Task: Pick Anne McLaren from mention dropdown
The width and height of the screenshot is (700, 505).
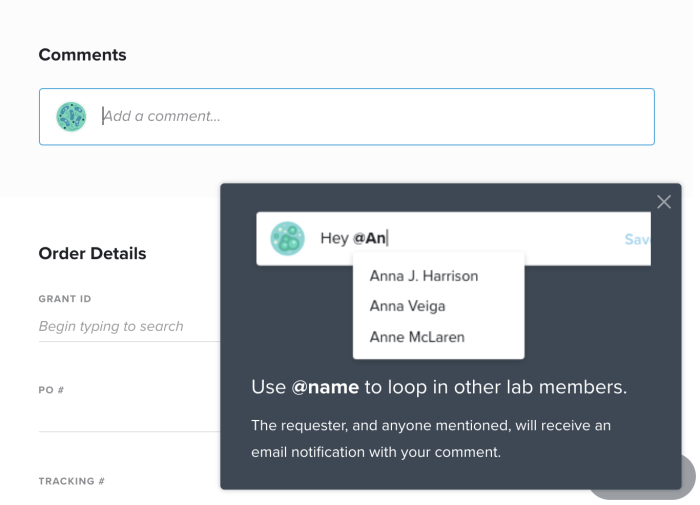Action: tap(417, 337)
